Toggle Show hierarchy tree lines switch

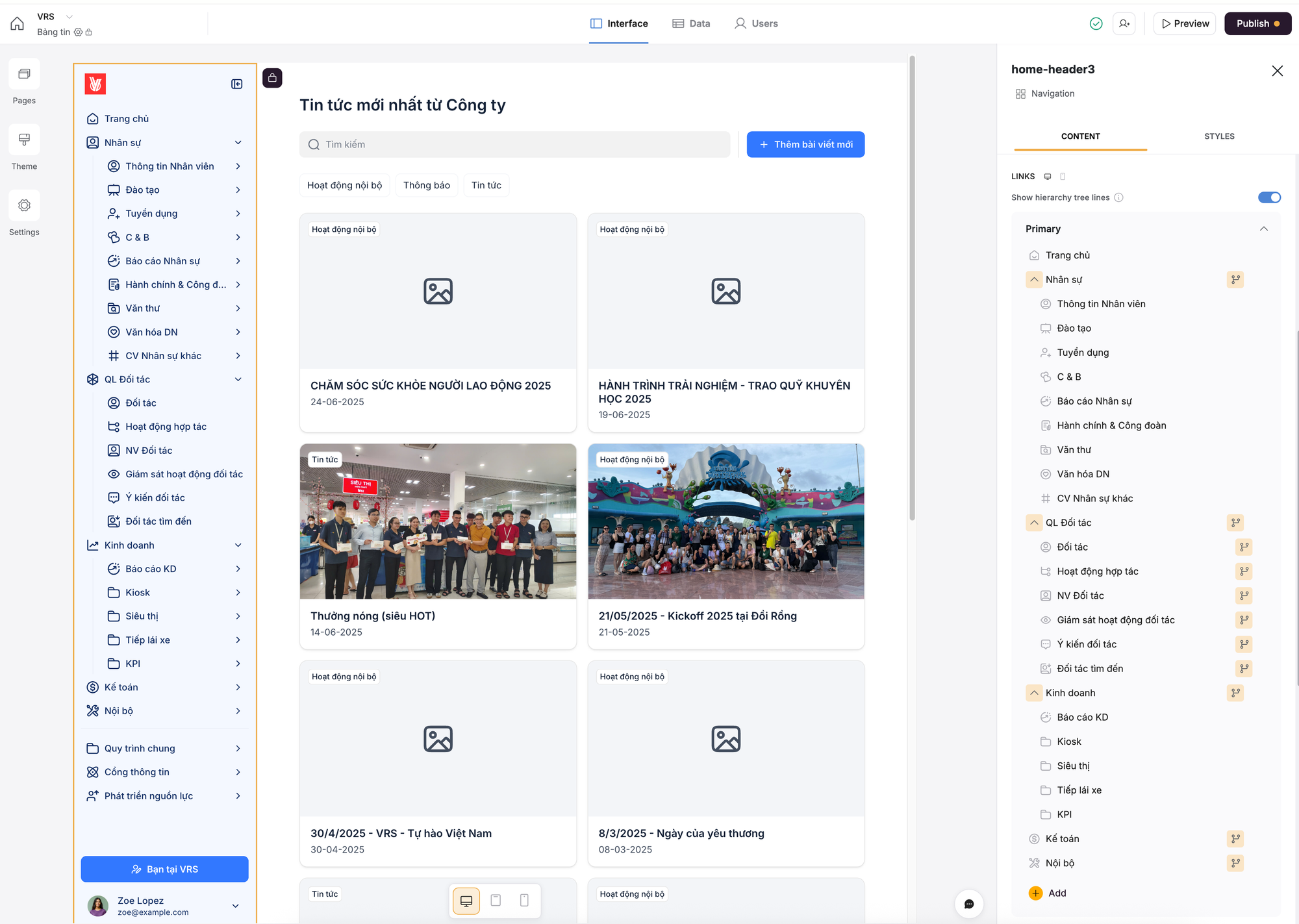[x=1269, y=197]
